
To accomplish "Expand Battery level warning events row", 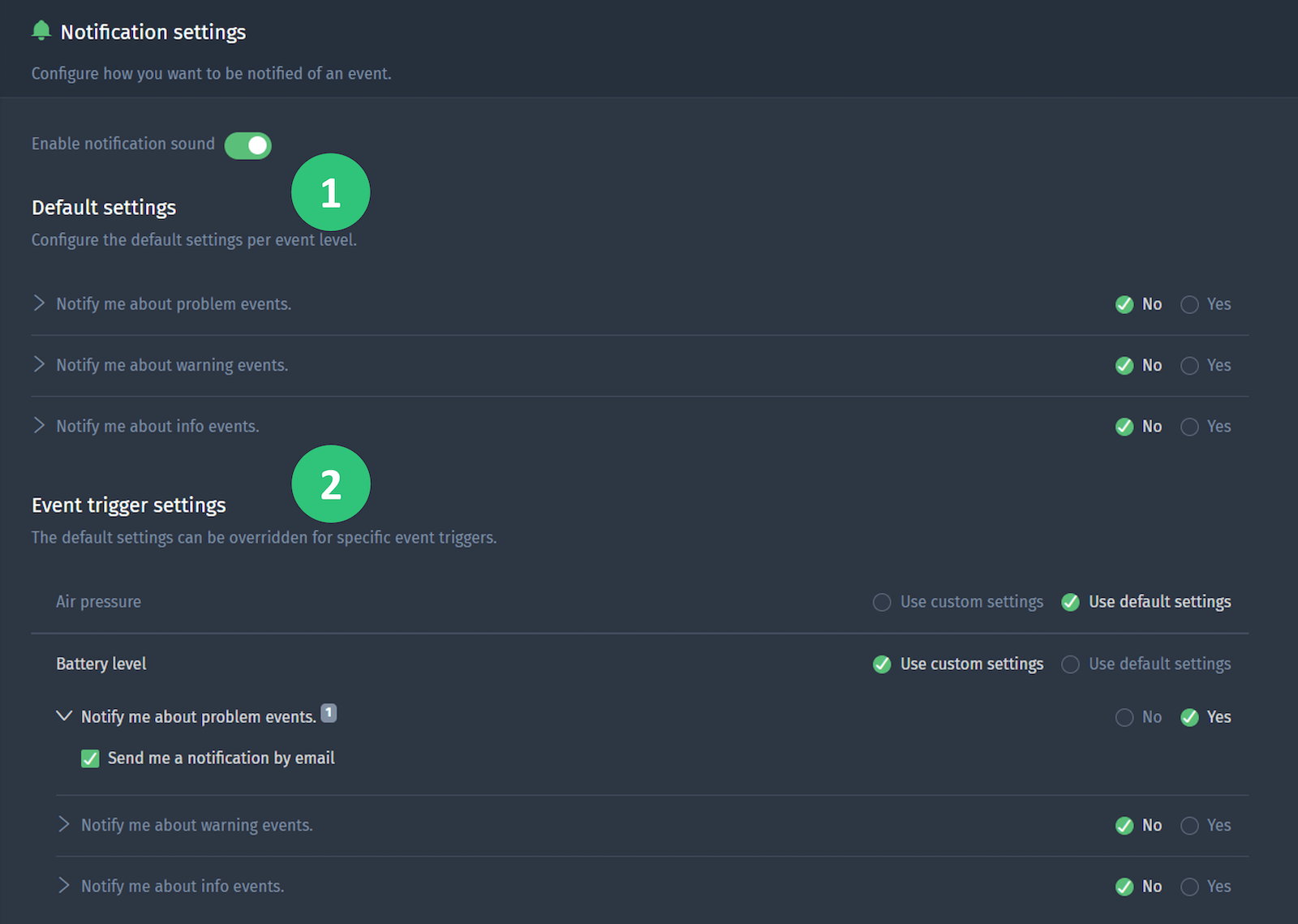I will [x=64, y=825].
